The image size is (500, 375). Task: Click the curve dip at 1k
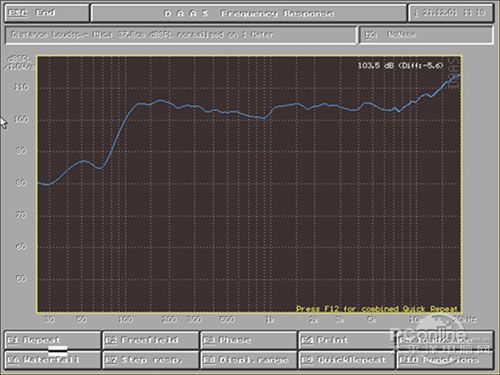265,119
